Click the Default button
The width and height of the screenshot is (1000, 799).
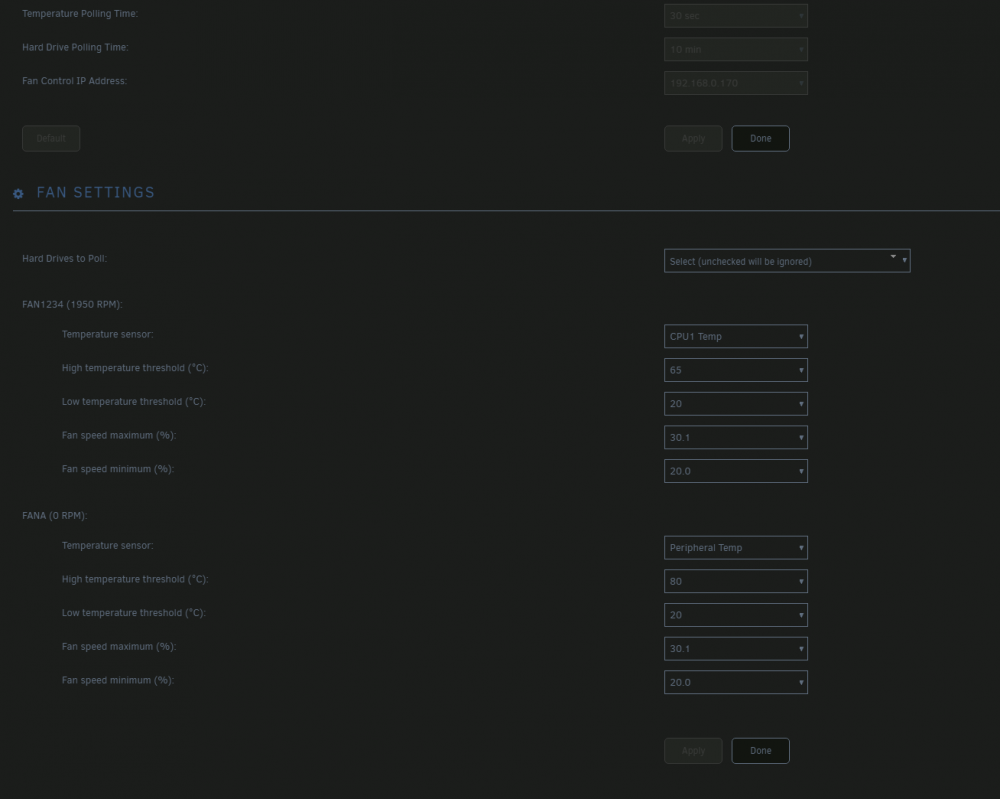pyautogui.click(x=51, y=138)
